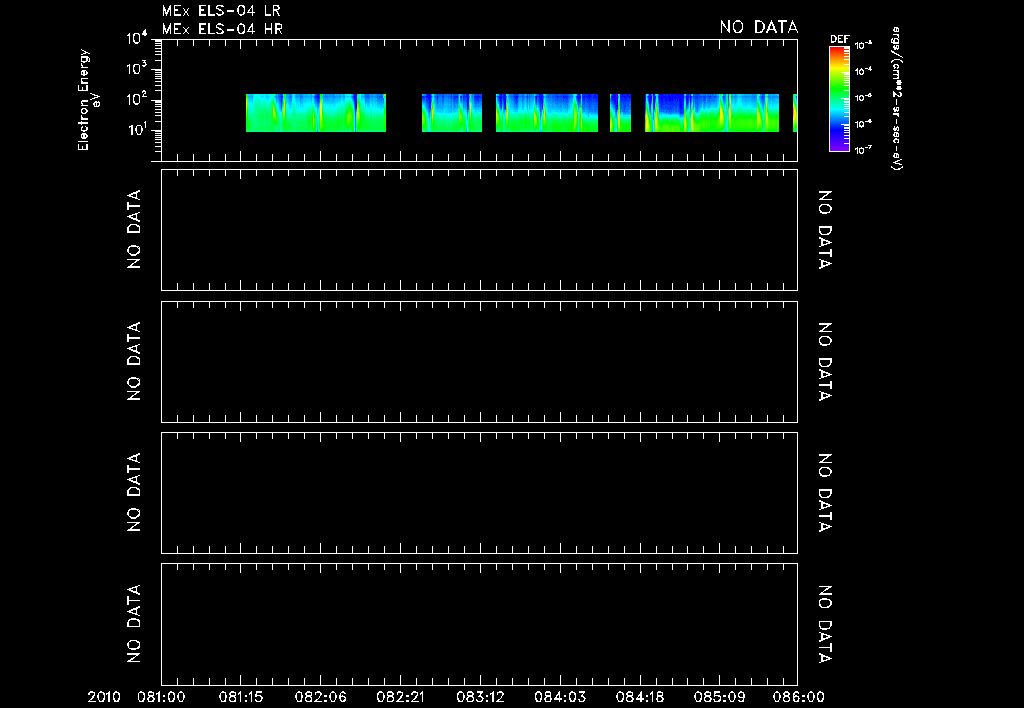This screenshot has width=1024, height=708.
Task: Click the DEF rainbow color scale bar
Action: 839,98
